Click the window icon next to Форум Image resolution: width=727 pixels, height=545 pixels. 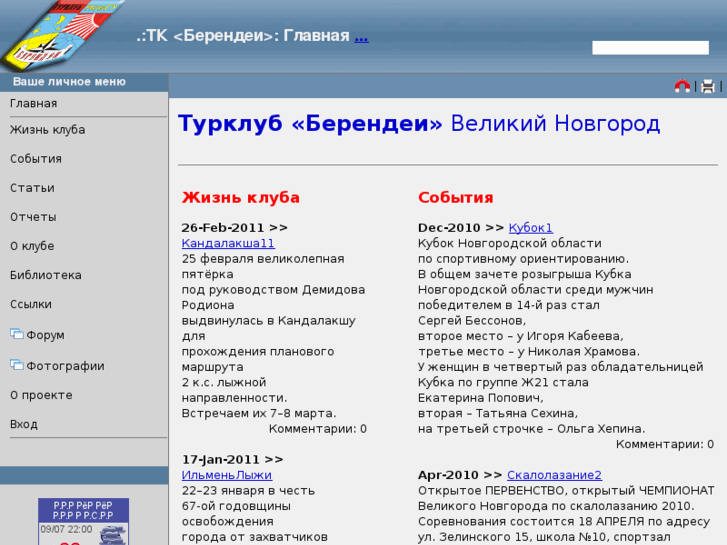(x=16, y=335)
